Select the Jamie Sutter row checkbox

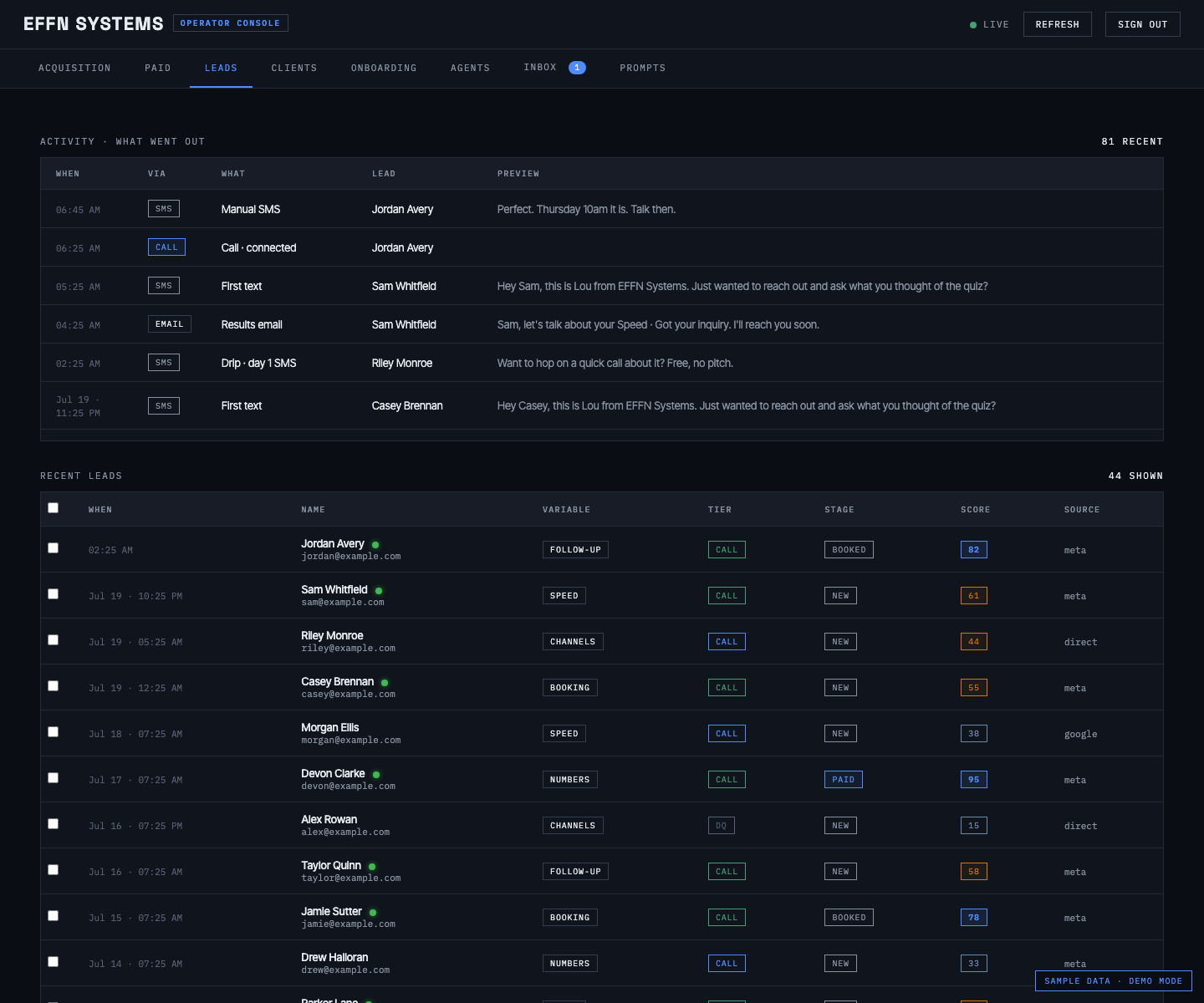pos(54,916)
